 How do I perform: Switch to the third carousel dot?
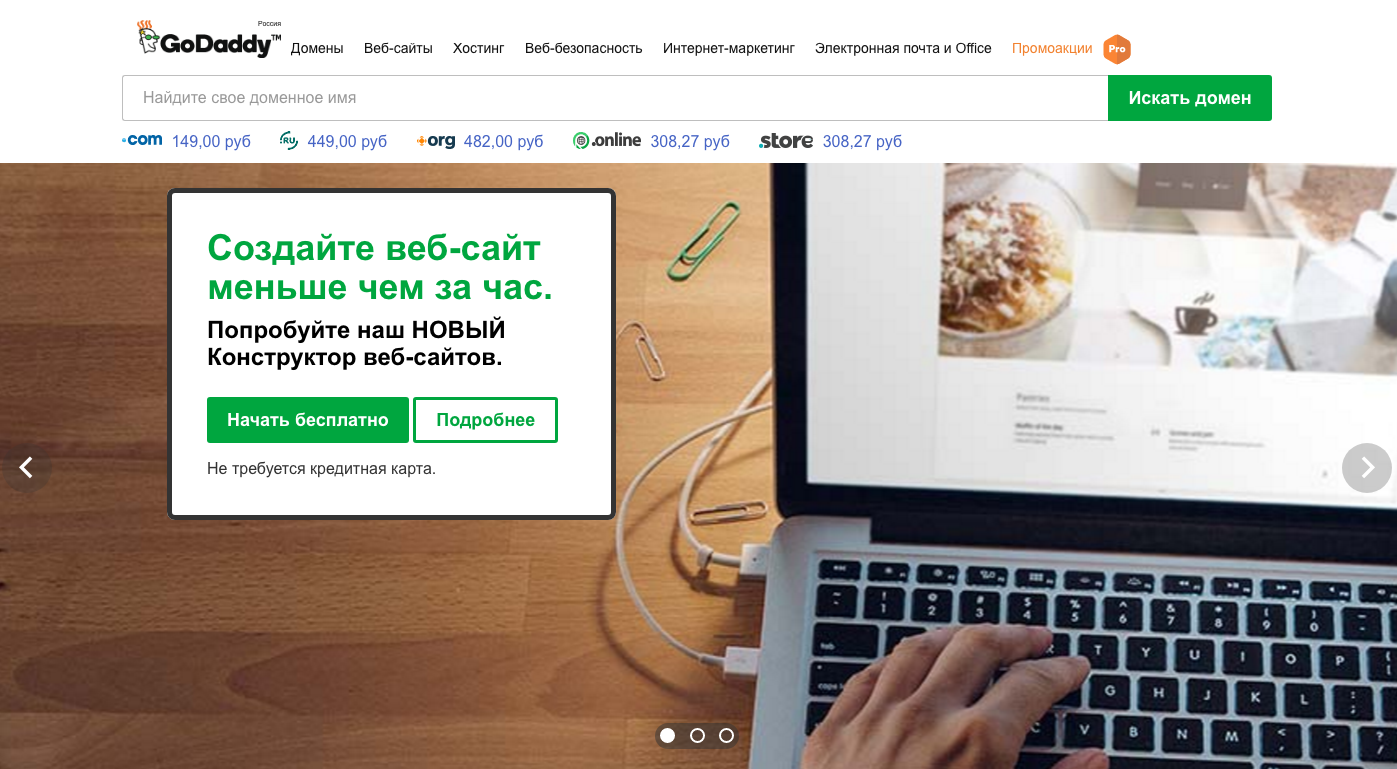click(x=726, y=736)
